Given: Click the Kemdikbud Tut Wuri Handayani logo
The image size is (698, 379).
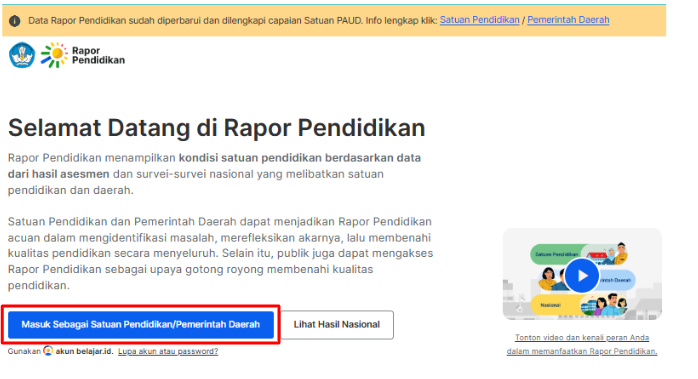Looking at the screenshot, I should (22, 55).
